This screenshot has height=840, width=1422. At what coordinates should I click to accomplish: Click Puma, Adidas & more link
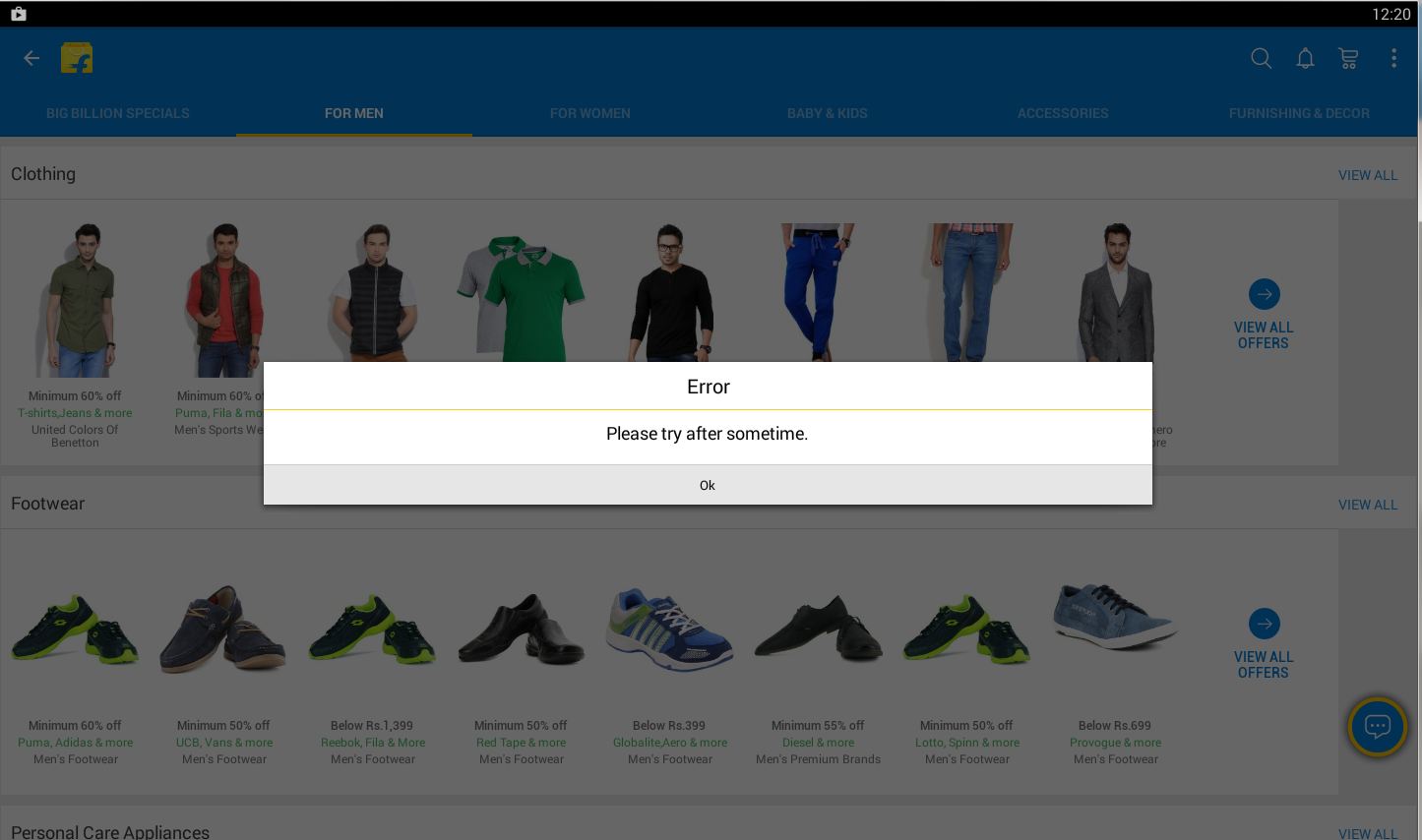coord(76,743)
